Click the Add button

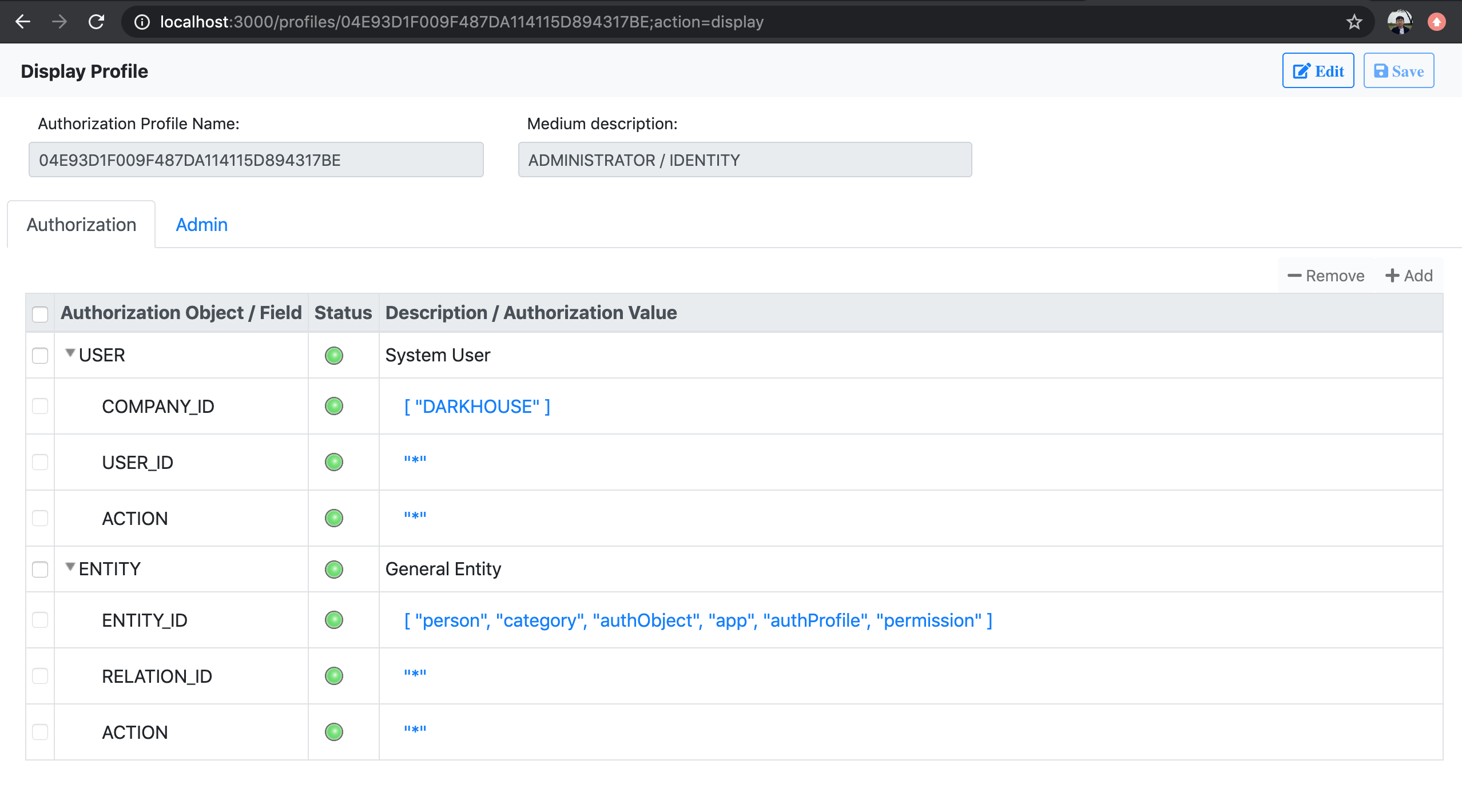tap(1409, 276)
